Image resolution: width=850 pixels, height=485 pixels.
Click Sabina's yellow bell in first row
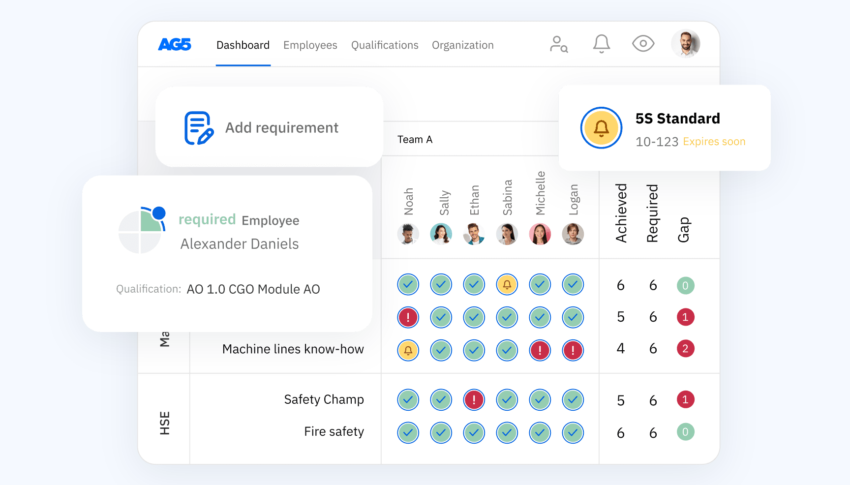507,285
